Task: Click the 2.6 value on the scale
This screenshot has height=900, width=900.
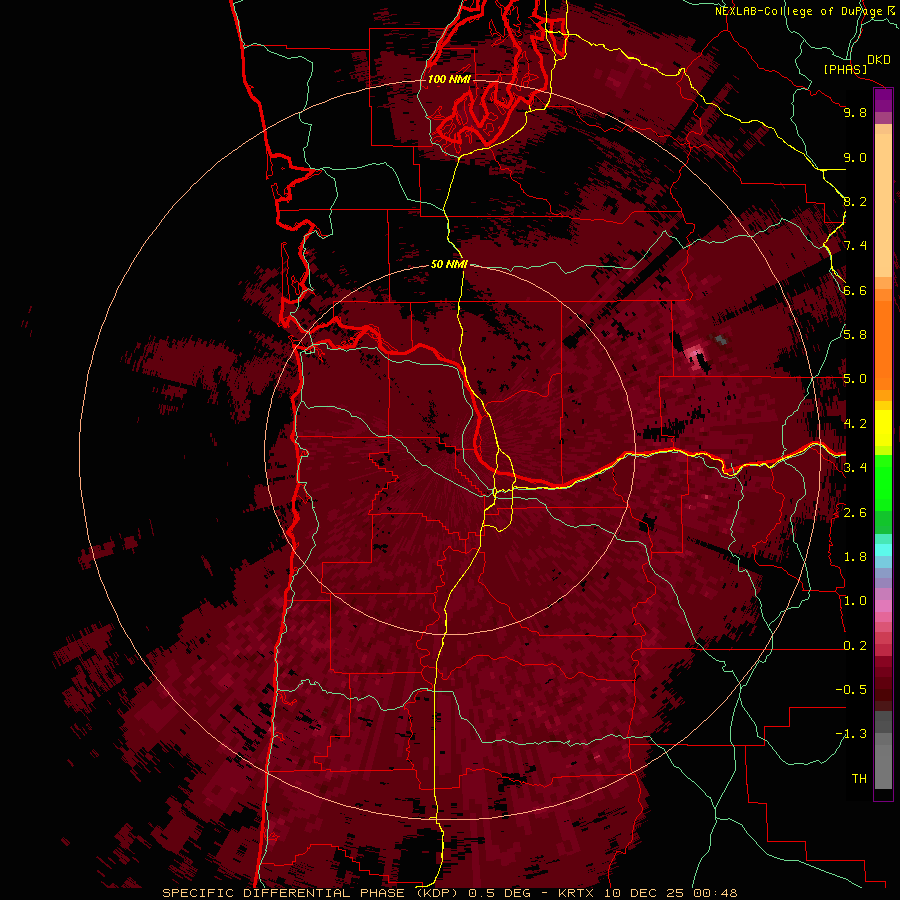Action: (855, 513)
